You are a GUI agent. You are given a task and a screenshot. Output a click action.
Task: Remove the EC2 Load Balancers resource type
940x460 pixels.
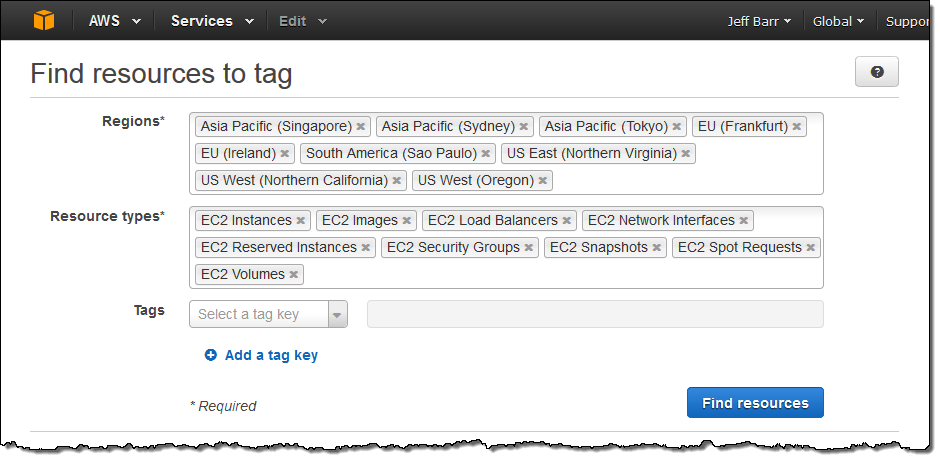tap(567, 221)
